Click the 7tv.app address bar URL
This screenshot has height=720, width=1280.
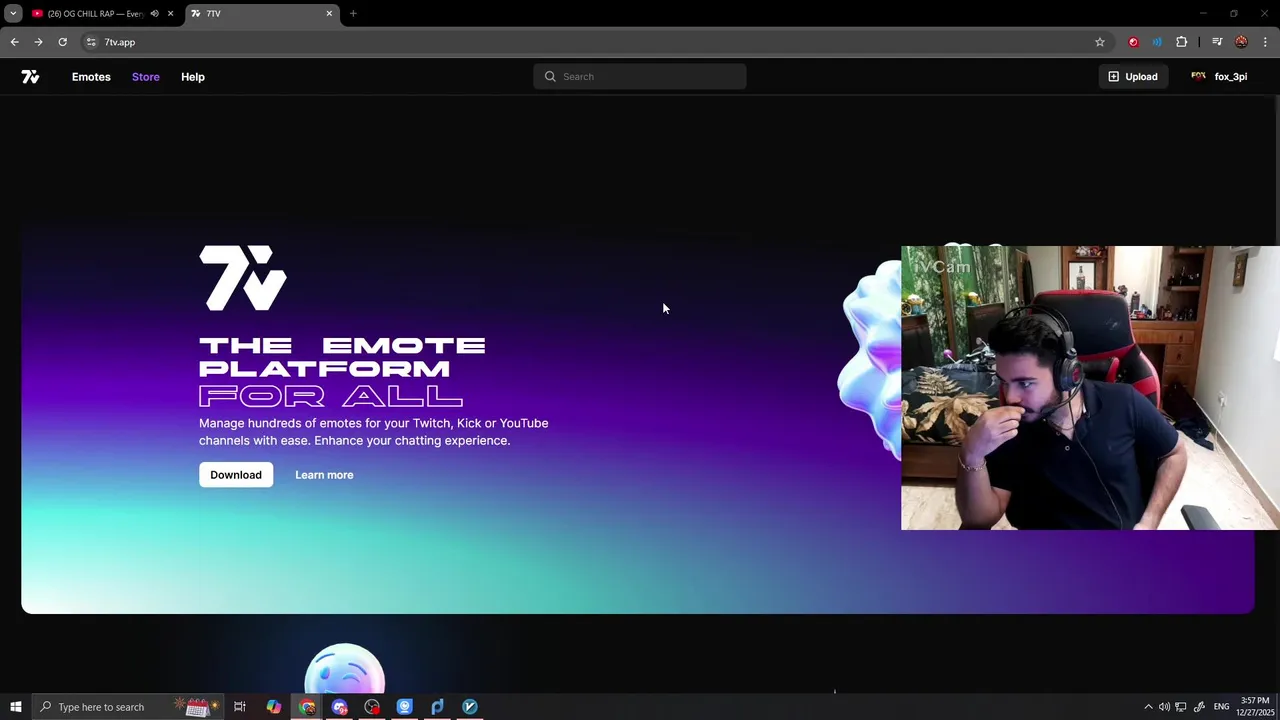[119, 42]
